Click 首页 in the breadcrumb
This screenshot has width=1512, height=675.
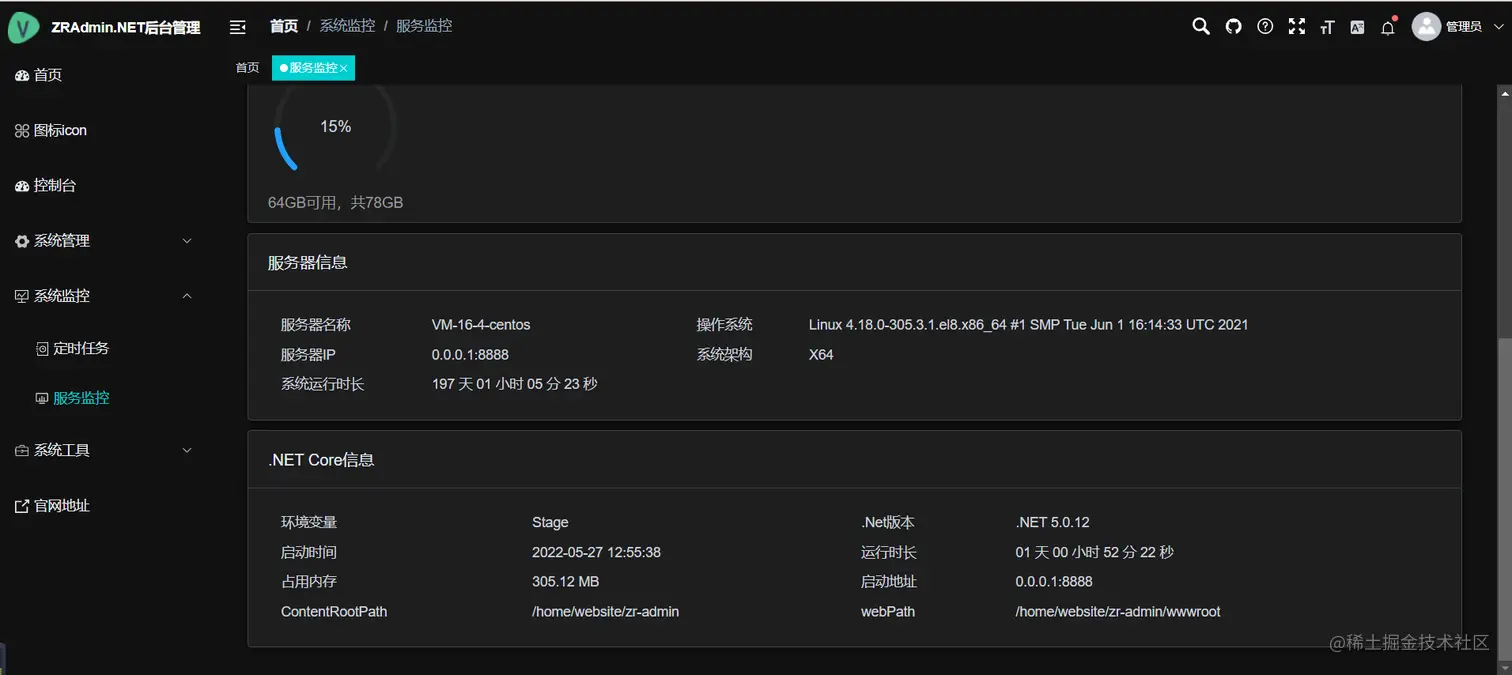[x=284, y=26]
